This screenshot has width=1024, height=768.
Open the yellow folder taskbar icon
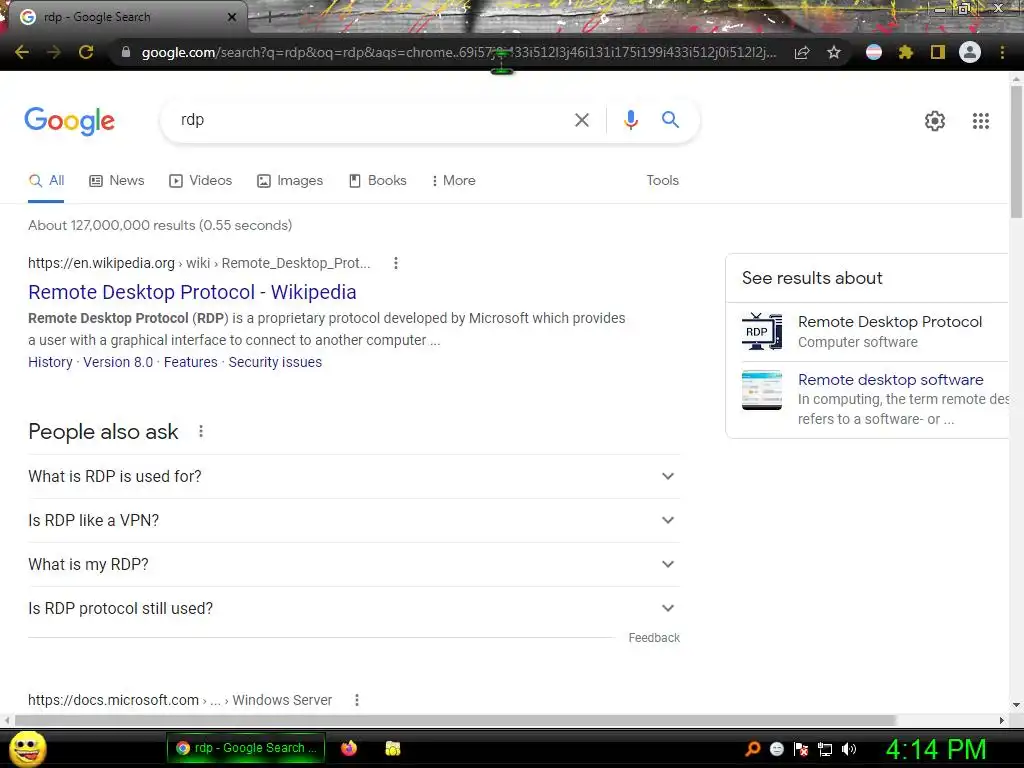pyautogui.click(x=392, y=748)
